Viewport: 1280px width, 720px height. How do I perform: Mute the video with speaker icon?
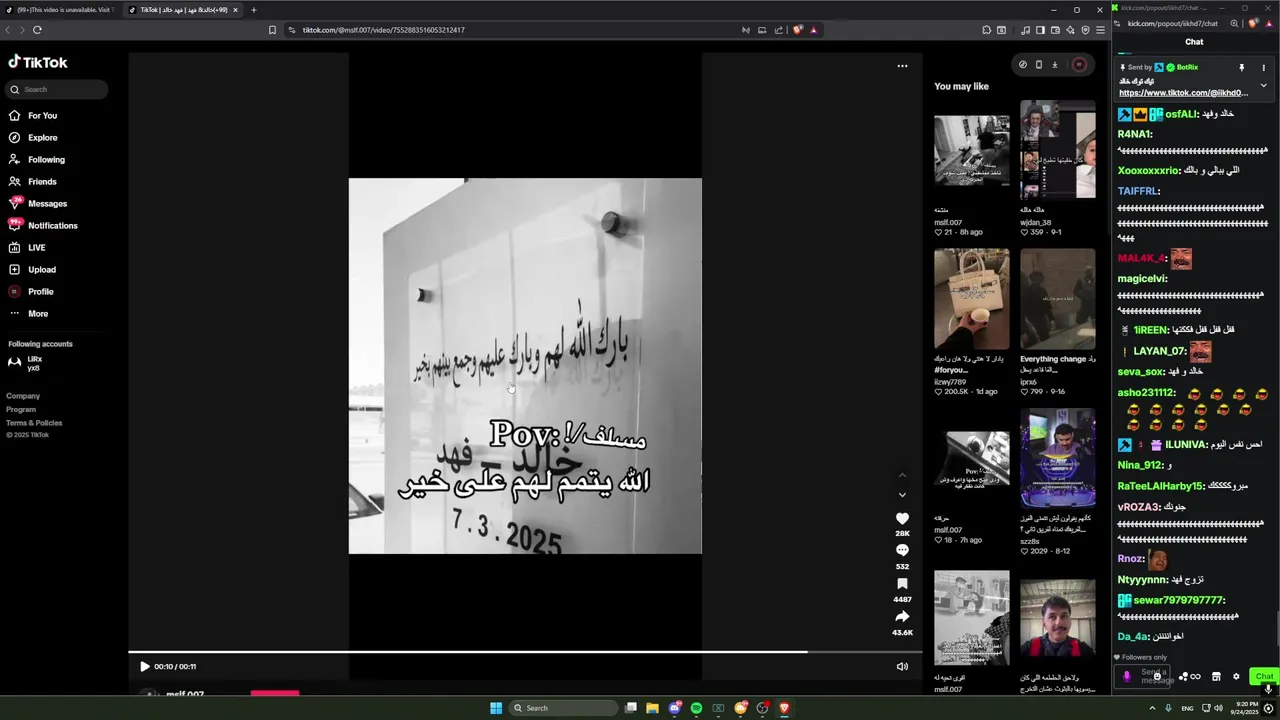902,667
